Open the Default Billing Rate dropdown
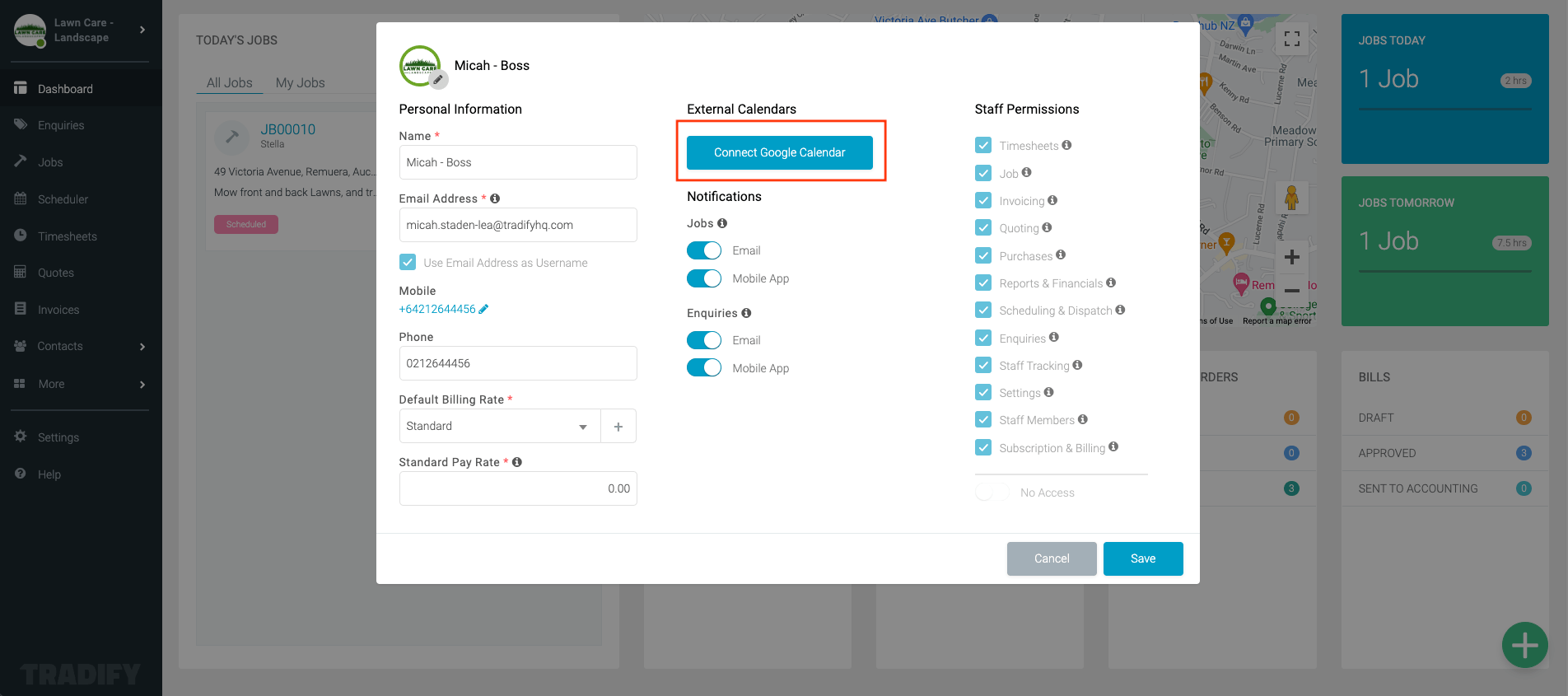 click(501, 427)
